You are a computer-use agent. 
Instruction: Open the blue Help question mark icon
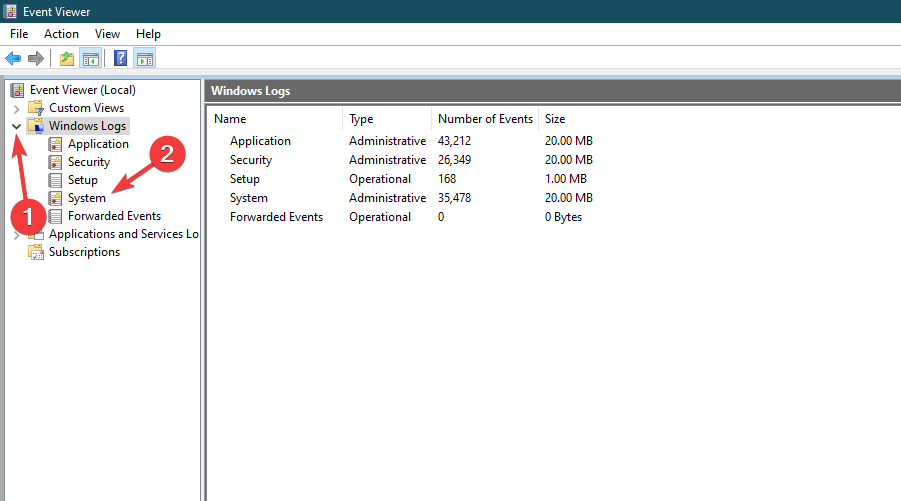point(121,58)
